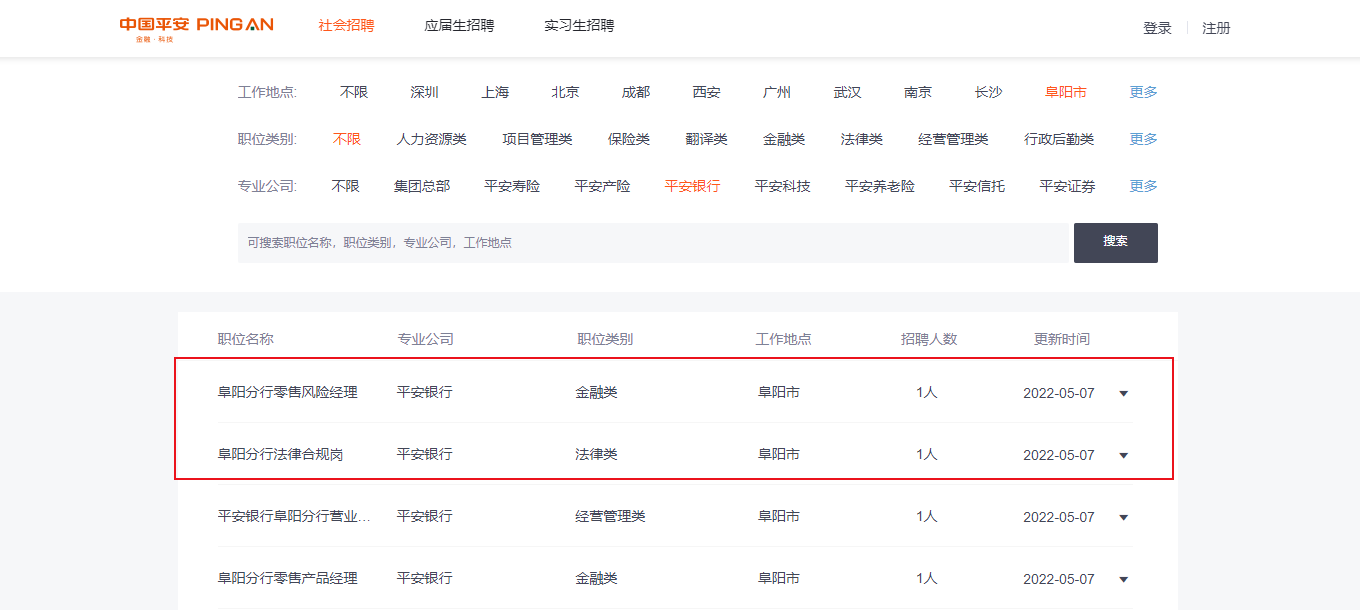Expand details for 阜阳分行零售风险经理 row
The width and height of the screenshot is (1360, 610).
point(1123,394)
